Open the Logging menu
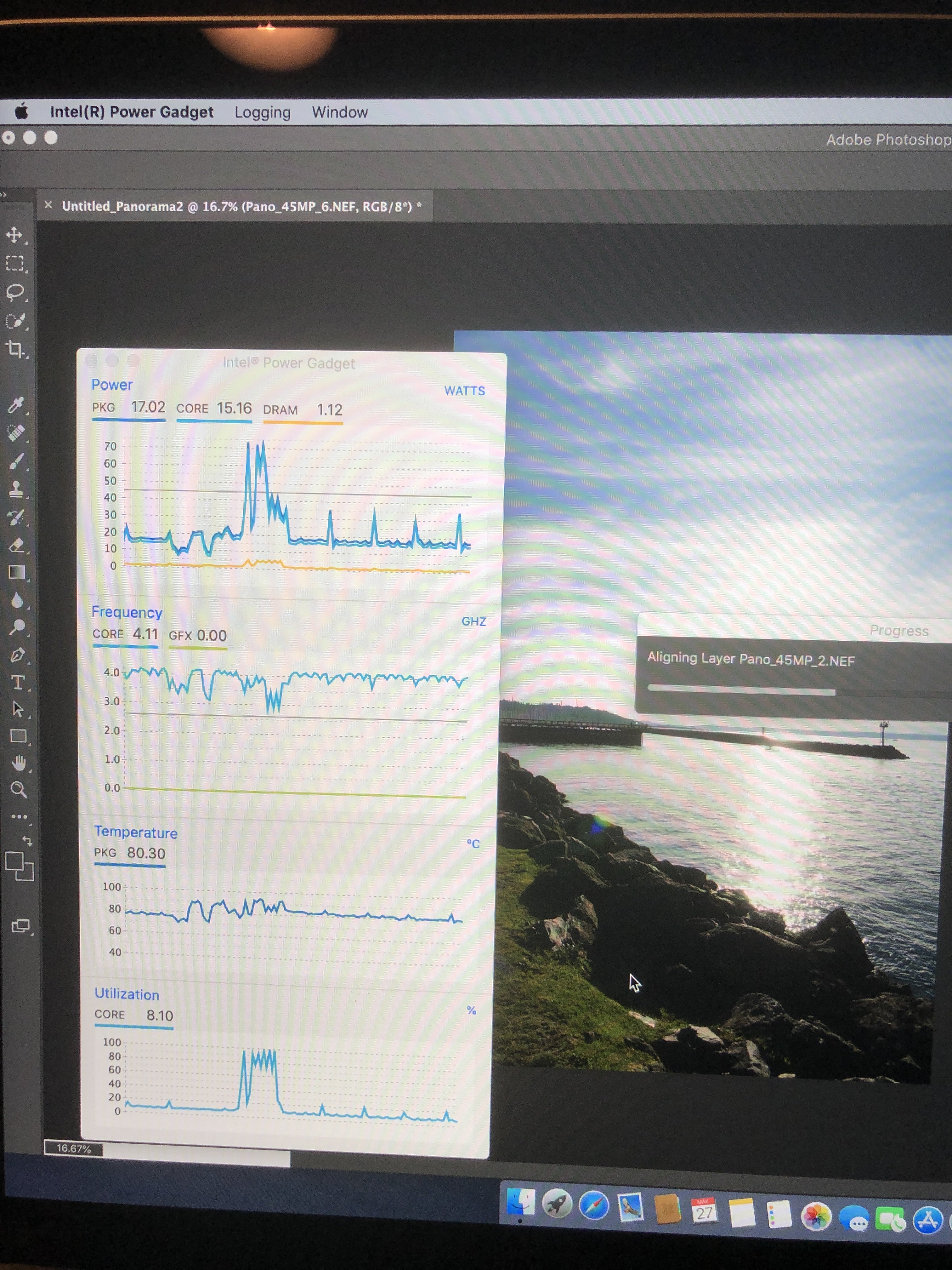 (262, 112)
